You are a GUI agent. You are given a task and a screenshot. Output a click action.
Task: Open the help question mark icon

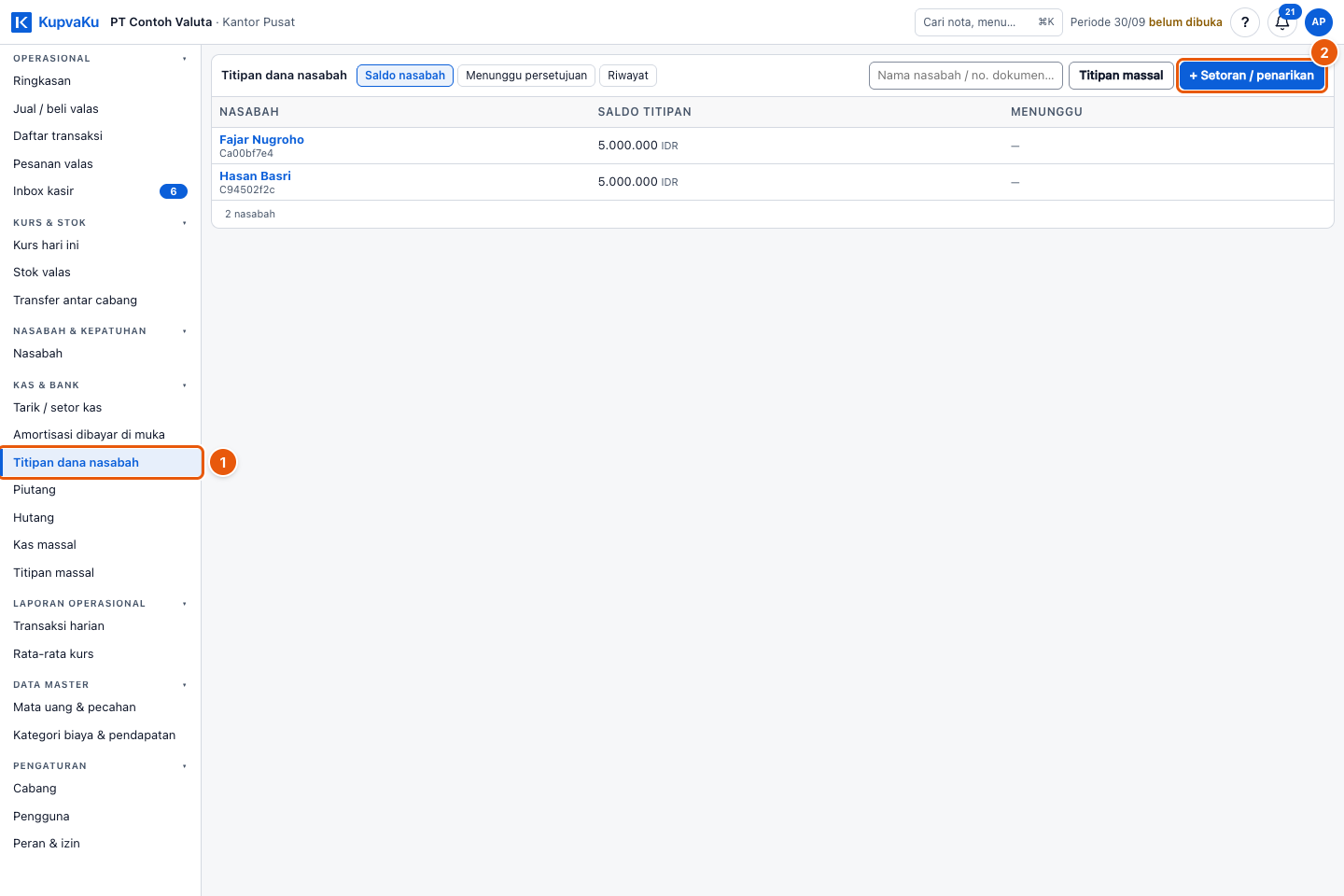(x=1245, y=22)
